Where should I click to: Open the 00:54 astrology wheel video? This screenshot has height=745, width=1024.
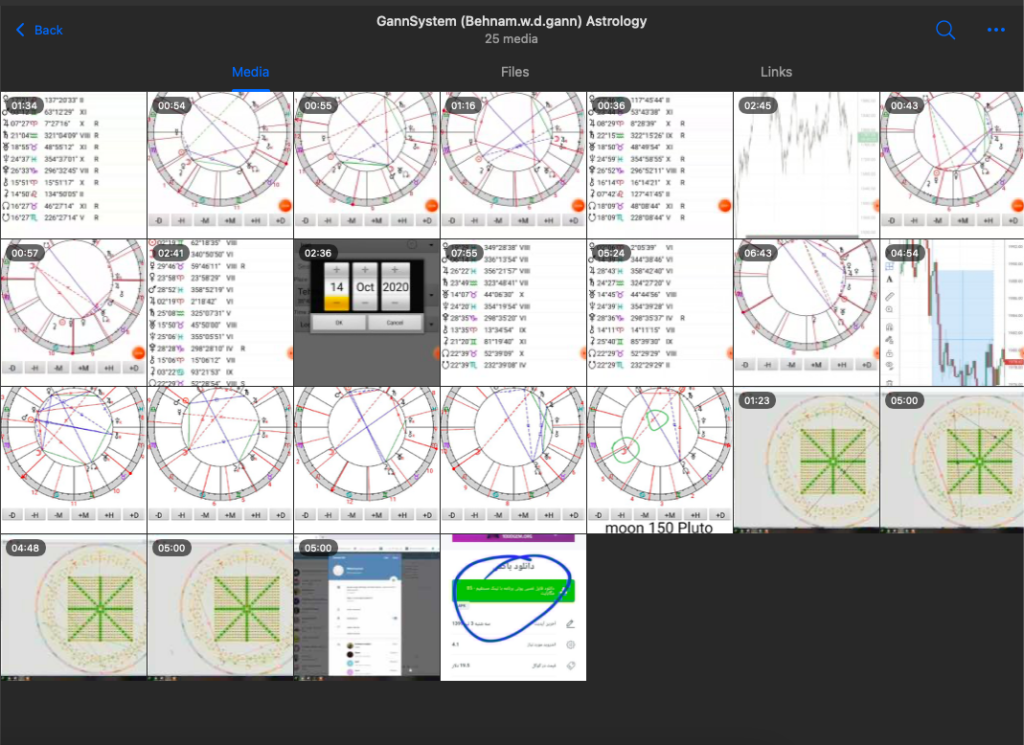(220, 165)
